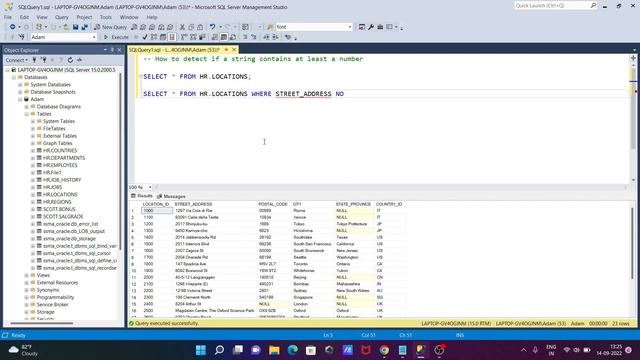Pin the Object Explorer panel
Image resolution: width=640 pixels, height=360 pixels.
112,50
